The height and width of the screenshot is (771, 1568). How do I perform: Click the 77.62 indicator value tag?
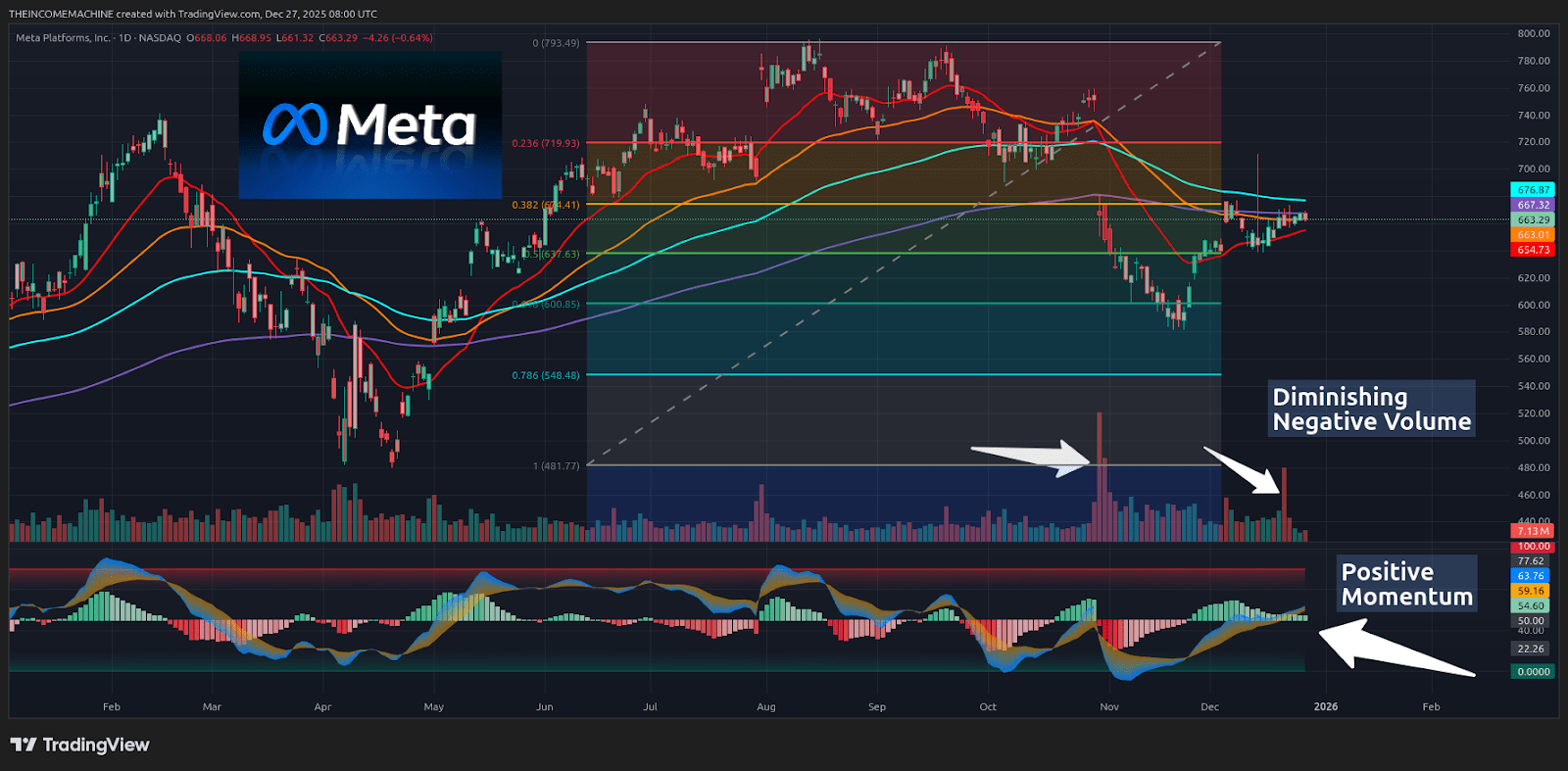tap(1531, 561)
